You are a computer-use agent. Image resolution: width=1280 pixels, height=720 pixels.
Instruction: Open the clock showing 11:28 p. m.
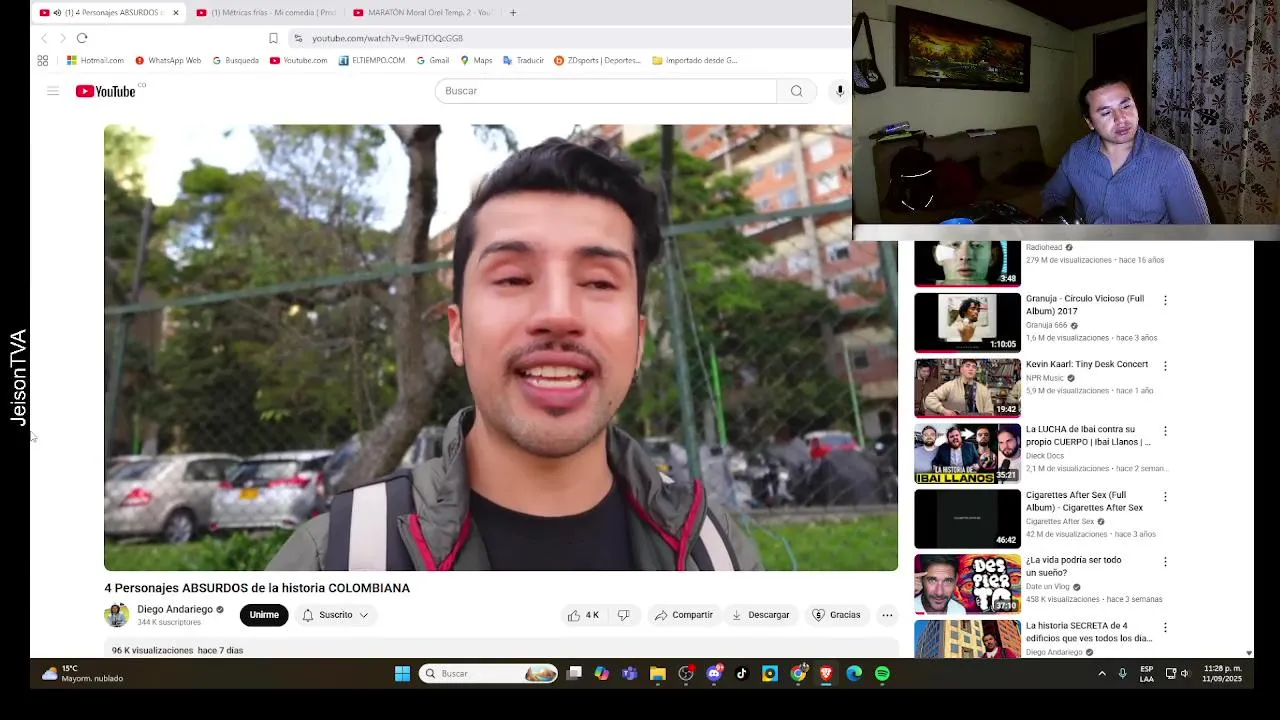(1222, 673)
